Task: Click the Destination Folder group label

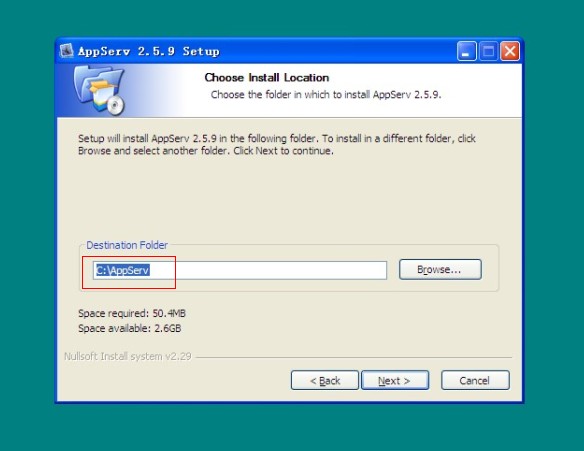Action: coord(127,245)
